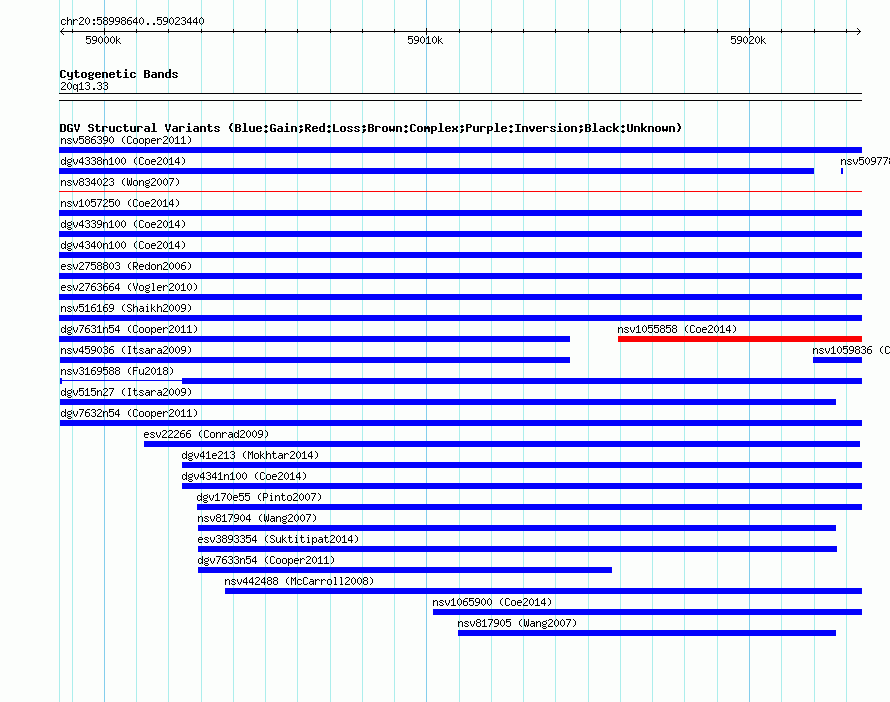Open esv22266 (Conrad2009) variant label
The width and height of the screenshot is (890, 702).
click(x=206, y=434)
